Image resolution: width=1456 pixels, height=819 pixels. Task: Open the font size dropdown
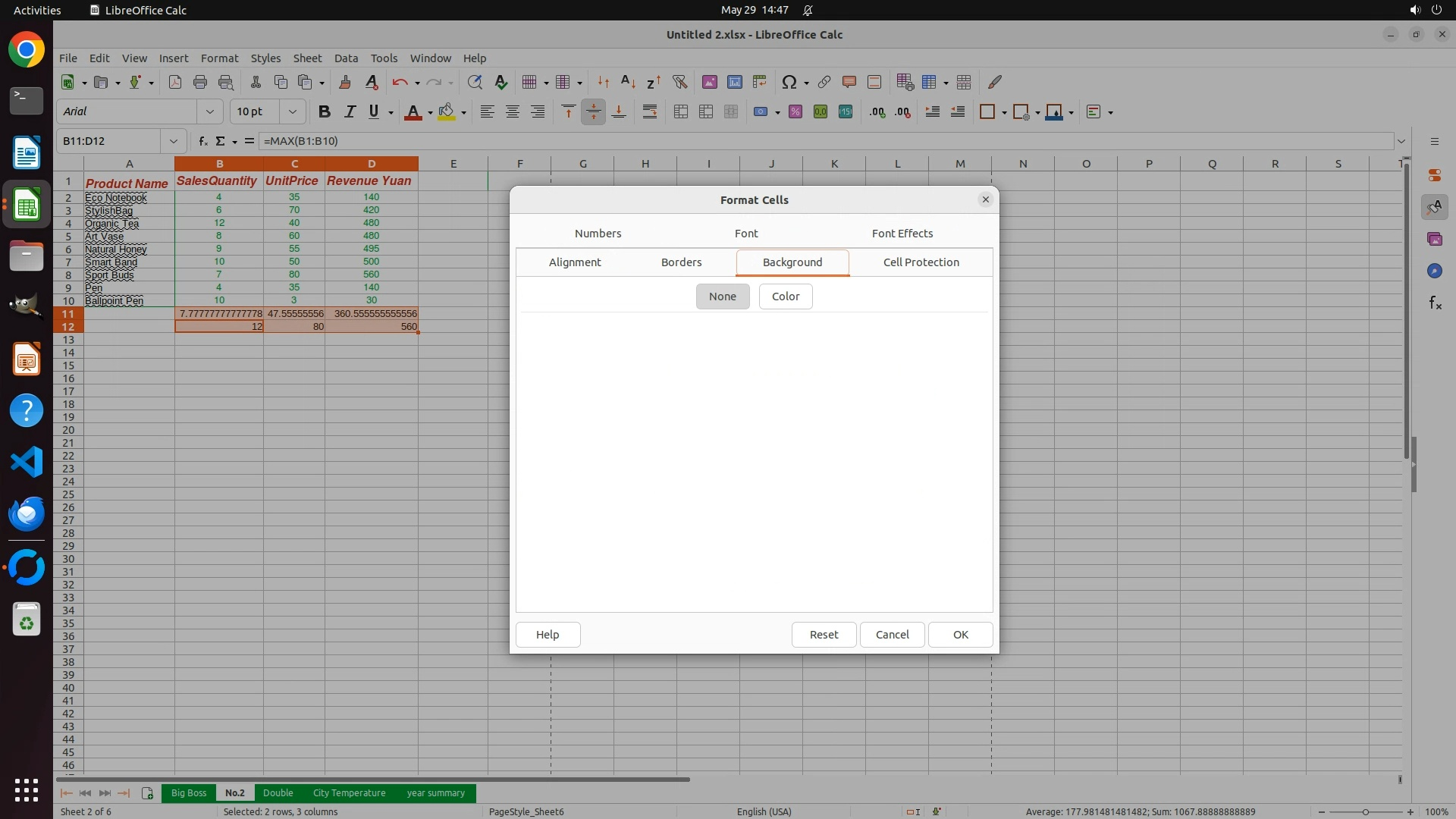(292, 112)
